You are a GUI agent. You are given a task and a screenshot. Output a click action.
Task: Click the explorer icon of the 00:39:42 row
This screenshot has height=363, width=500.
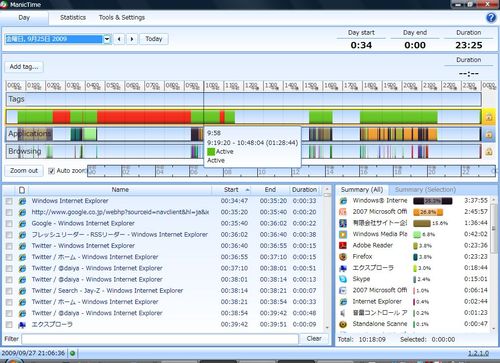point(22,325)
